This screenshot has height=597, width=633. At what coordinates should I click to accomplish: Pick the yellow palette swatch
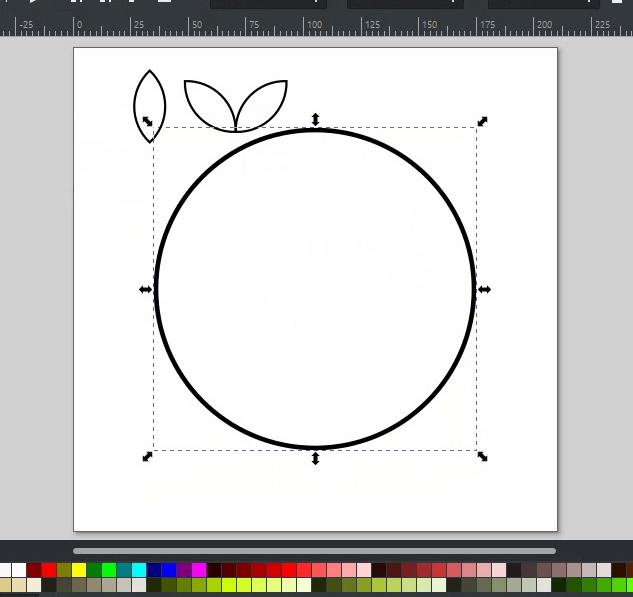[79, 570]
